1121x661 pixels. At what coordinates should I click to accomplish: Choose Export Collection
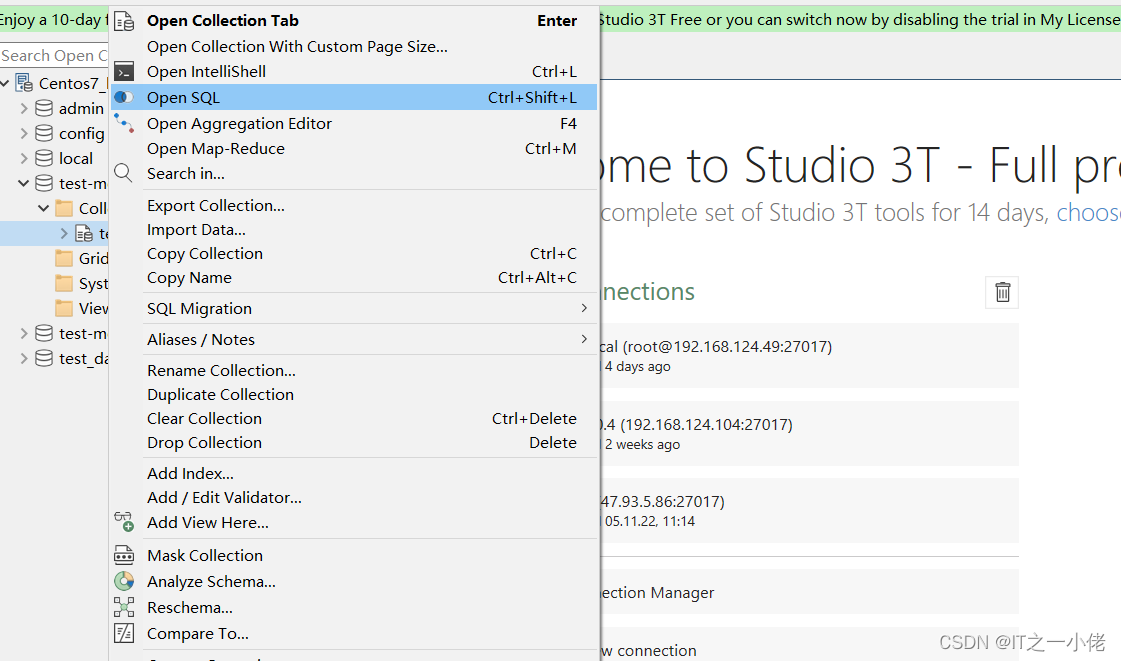point(355,206)
